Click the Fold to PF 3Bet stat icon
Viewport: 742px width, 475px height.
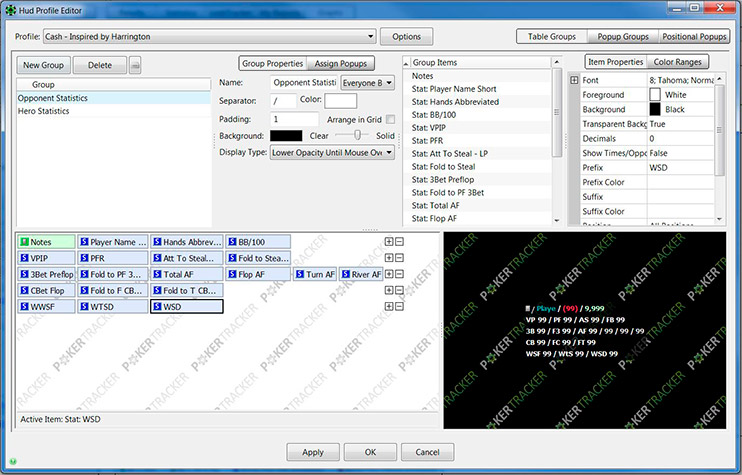click(x=84, y=274)
